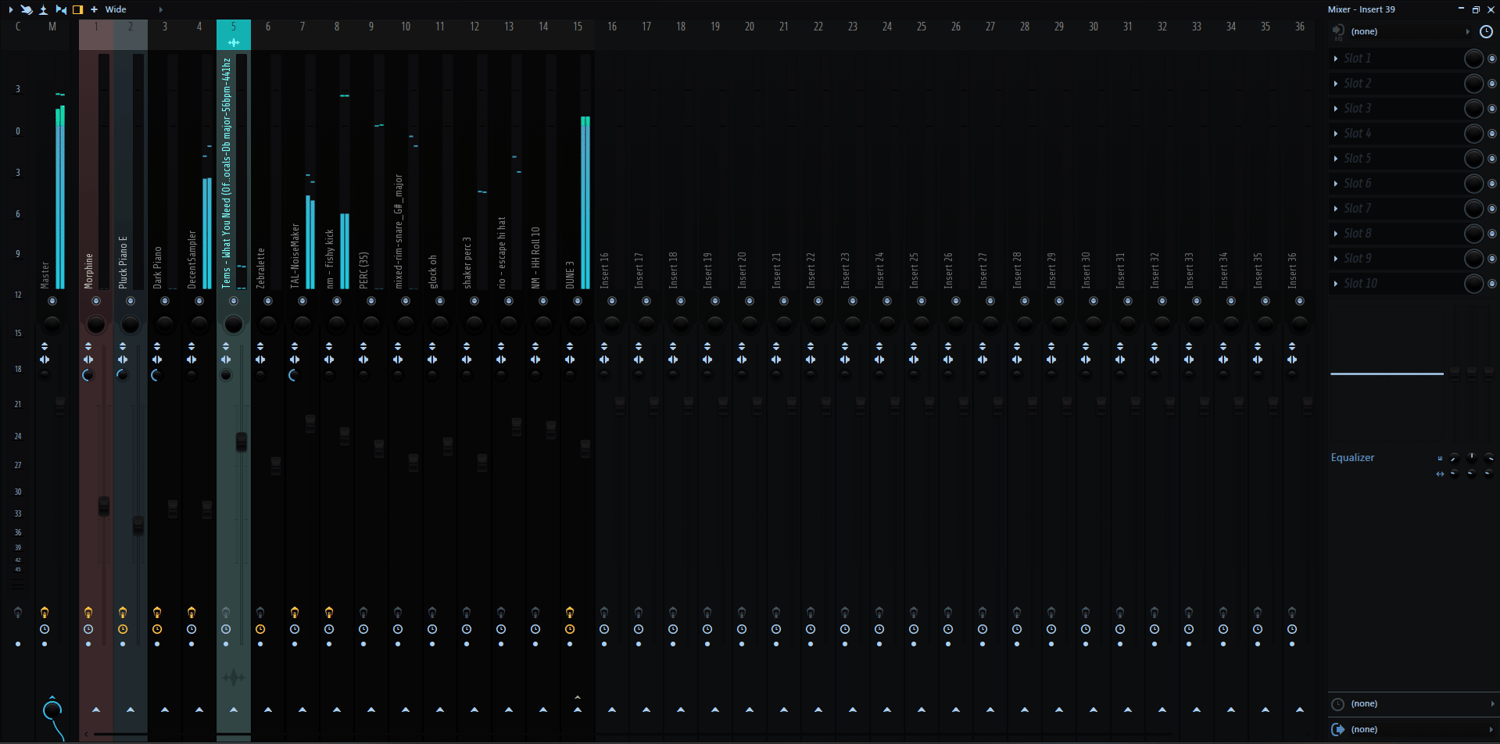Disable Slot 5 enable LED
The height and width of the screenshot is (744, 1500).
(1492, 159)
